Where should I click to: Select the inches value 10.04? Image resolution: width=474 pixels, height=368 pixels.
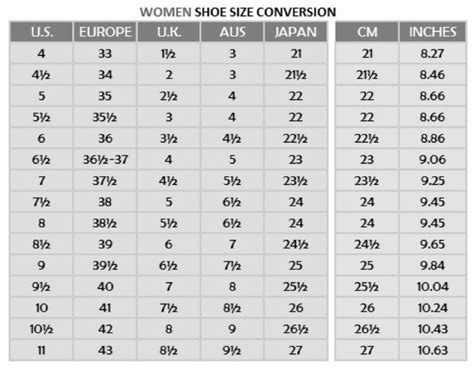(433, 287)
